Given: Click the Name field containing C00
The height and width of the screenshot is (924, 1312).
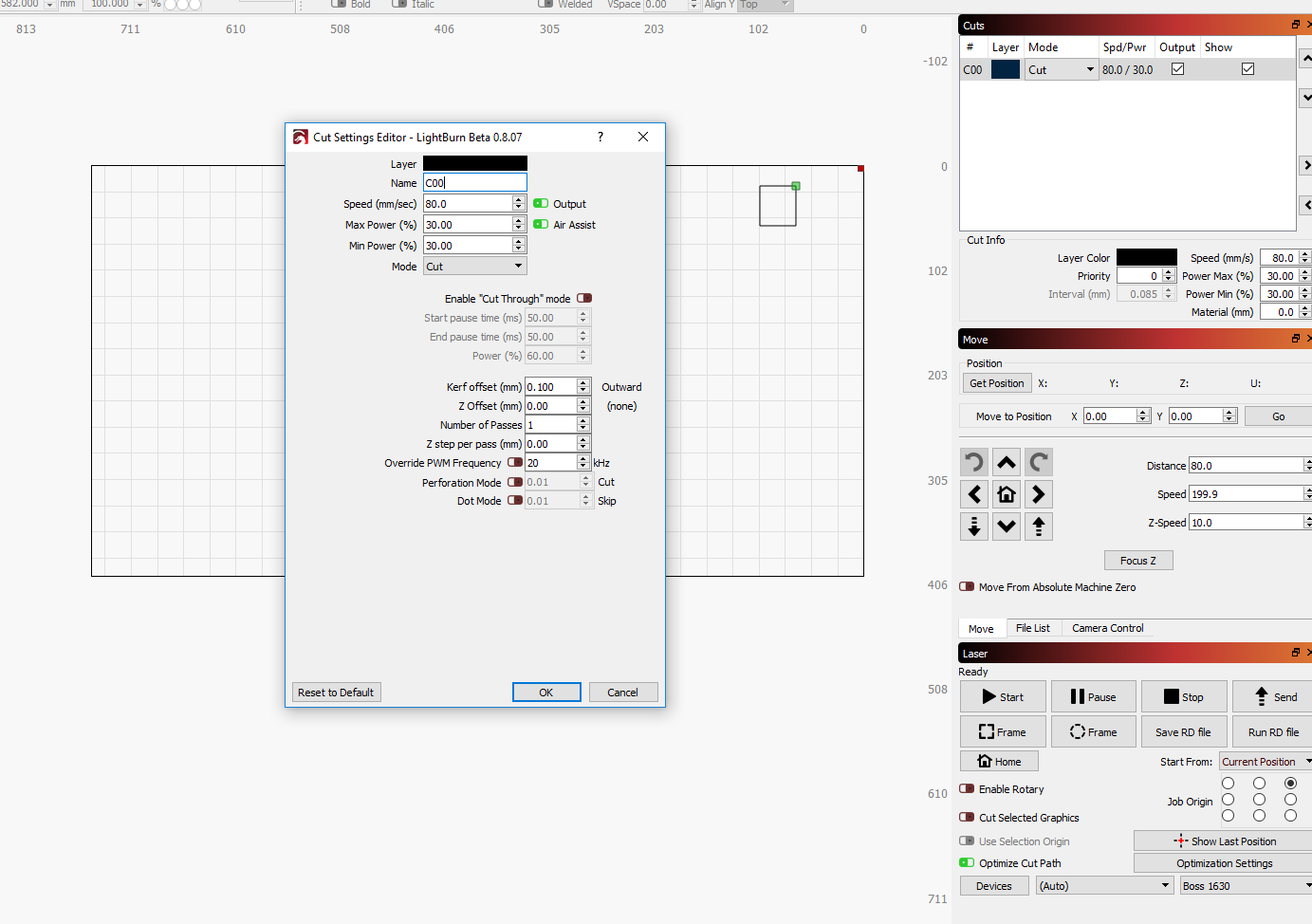Looking at the screenshot, I should tap(474, 183).
